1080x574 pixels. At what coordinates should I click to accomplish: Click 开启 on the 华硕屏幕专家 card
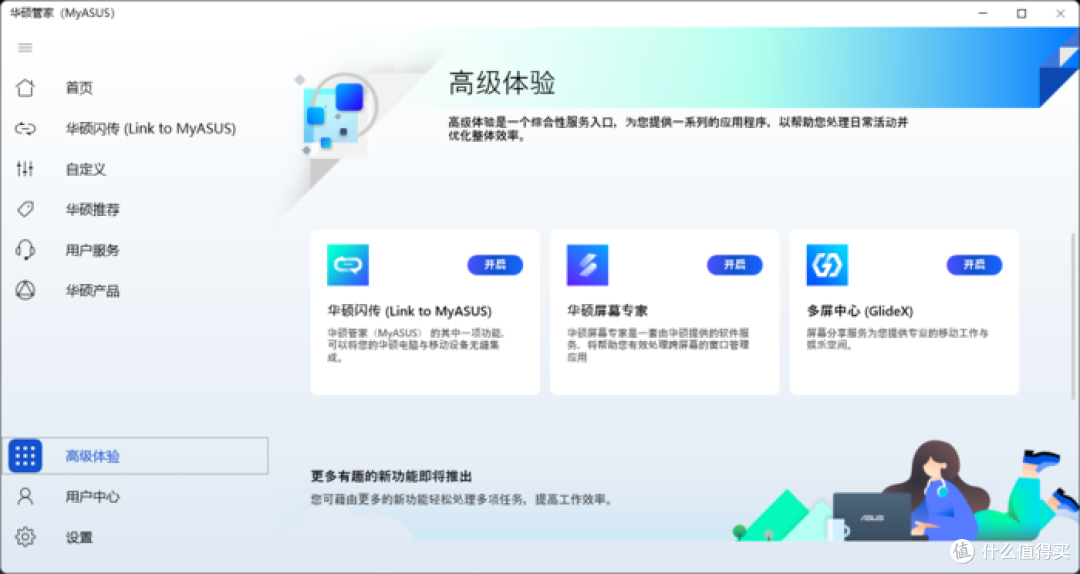click(x=735, y=265)
